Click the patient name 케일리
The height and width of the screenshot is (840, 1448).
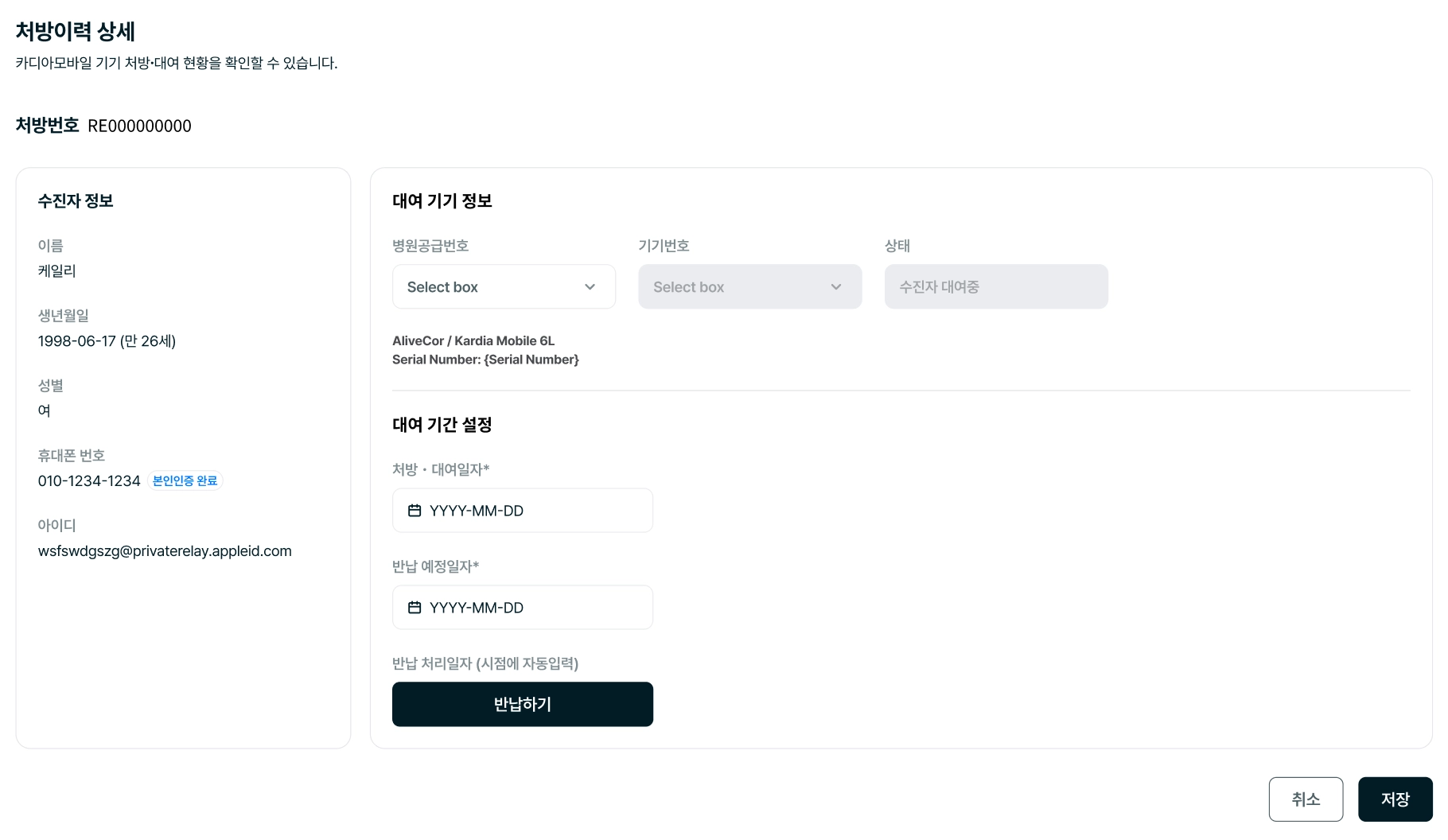pyautogui.click(x=57, y=271)
